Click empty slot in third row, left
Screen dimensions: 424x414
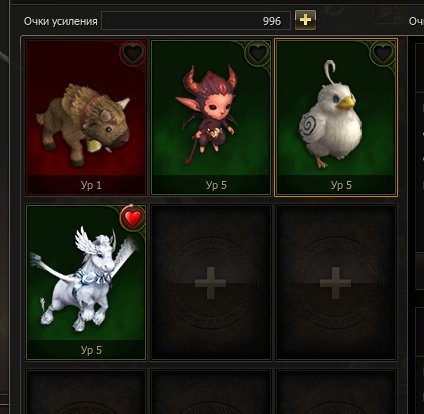(x=86, y=392)
